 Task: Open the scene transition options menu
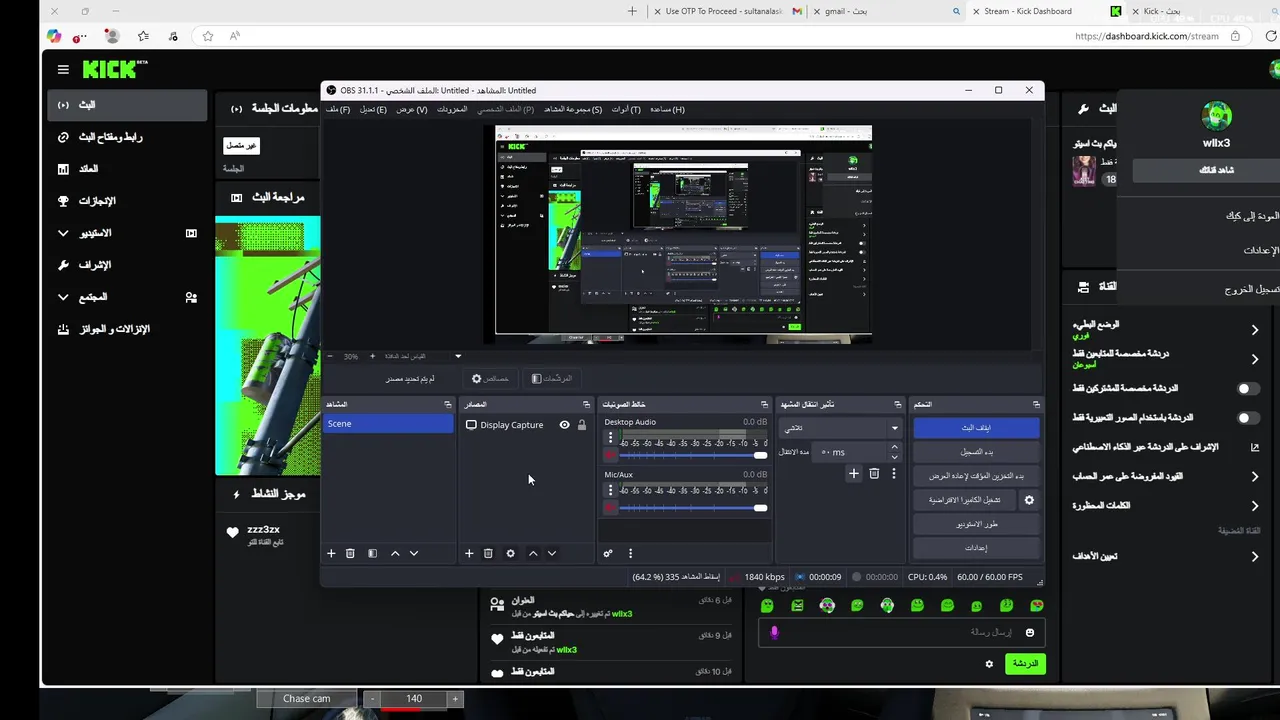(x=894, y=473)
